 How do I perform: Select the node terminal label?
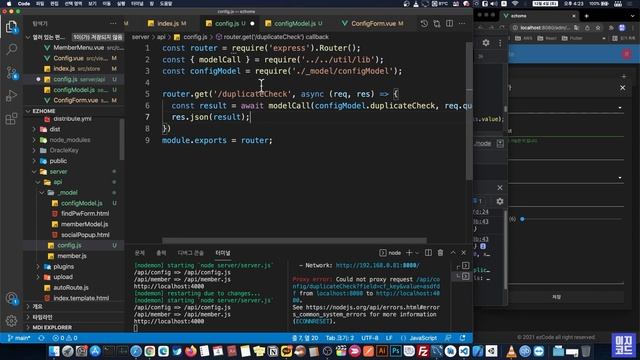390,253
